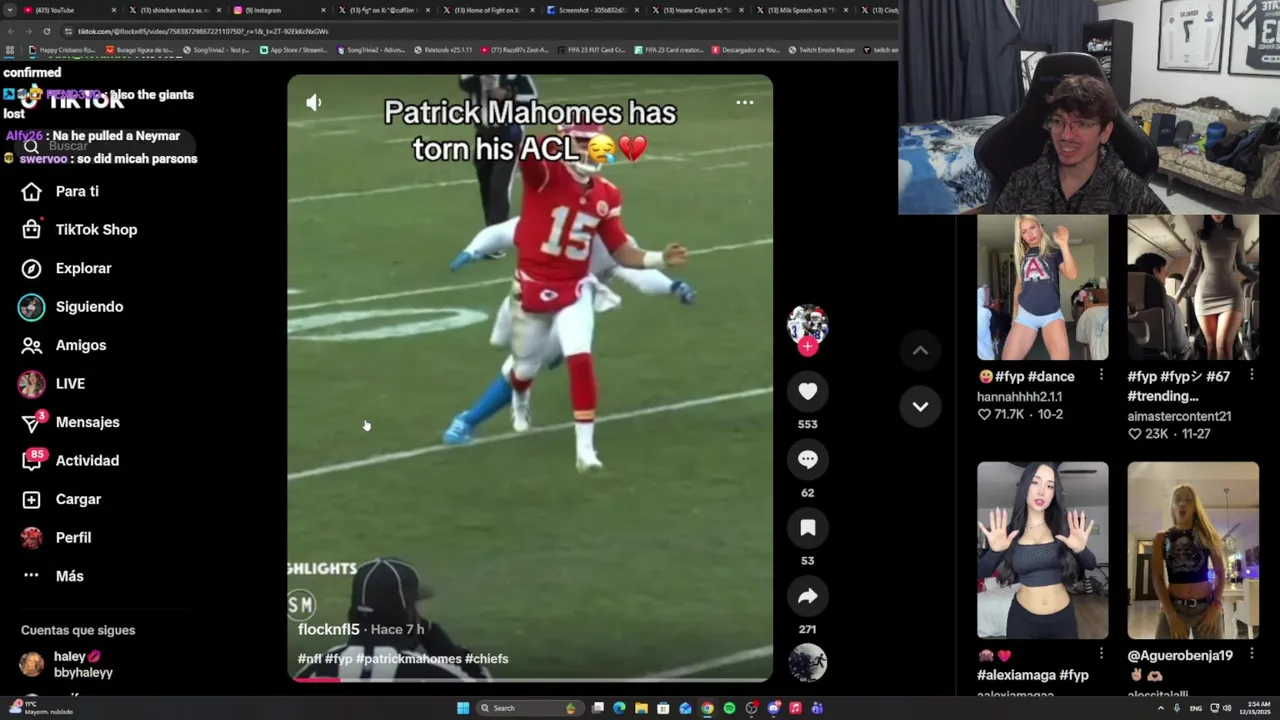Open the comments bubble showing 62
This screenshot has width=1280, height=720.
pos(808,460)
